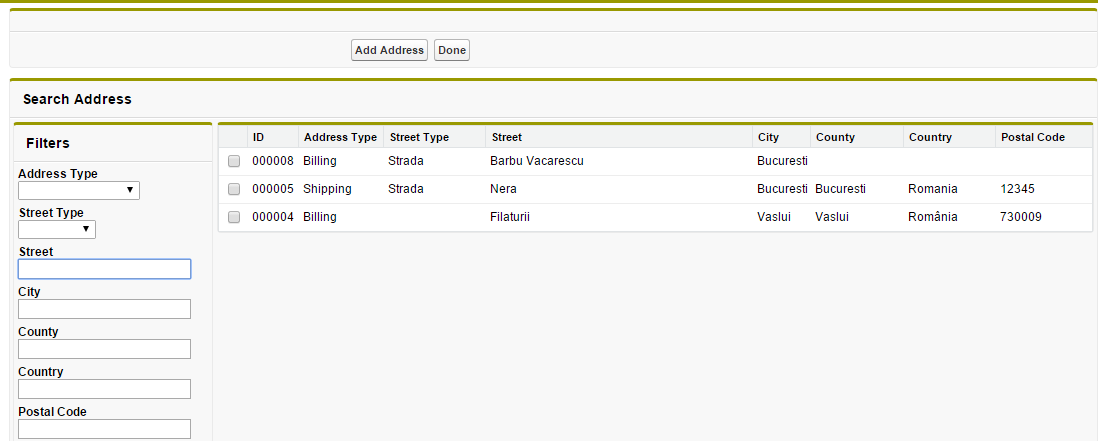Viewport: 1098px width, 441px height.
Task: Select the Filaturii street row cell
Action: [510, 217]
